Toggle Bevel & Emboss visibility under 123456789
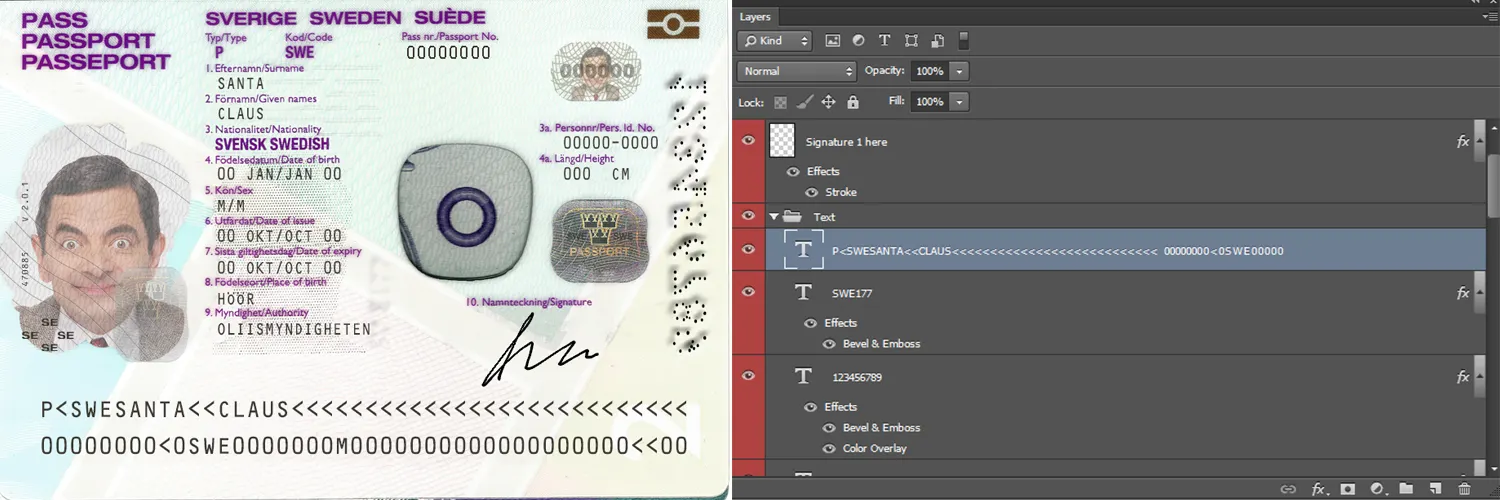 pyautogui.click(x=829, y=427)
